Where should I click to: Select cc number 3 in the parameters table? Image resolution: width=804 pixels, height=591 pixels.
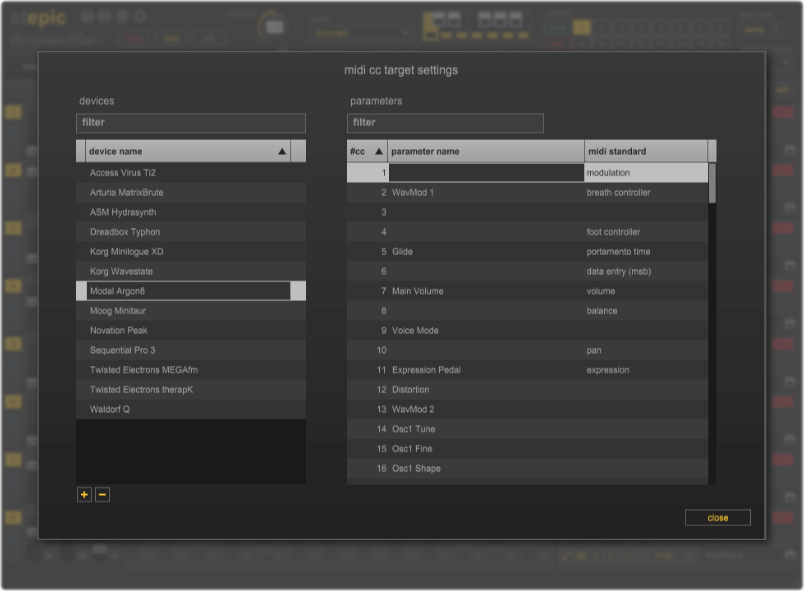384,212
